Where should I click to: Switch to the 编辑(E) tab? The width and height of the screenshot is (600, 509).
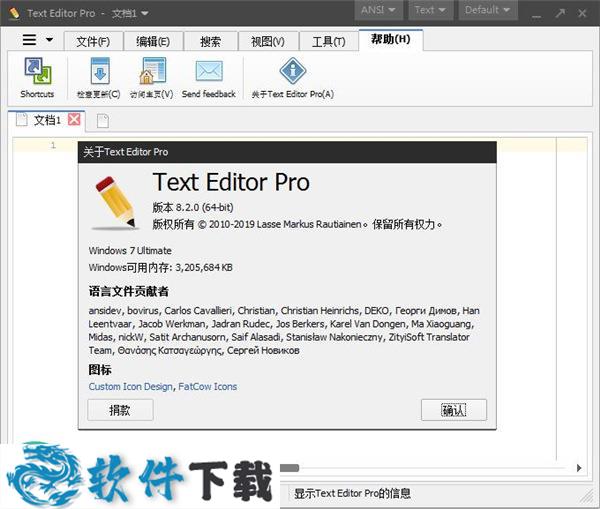pos(152,41)
